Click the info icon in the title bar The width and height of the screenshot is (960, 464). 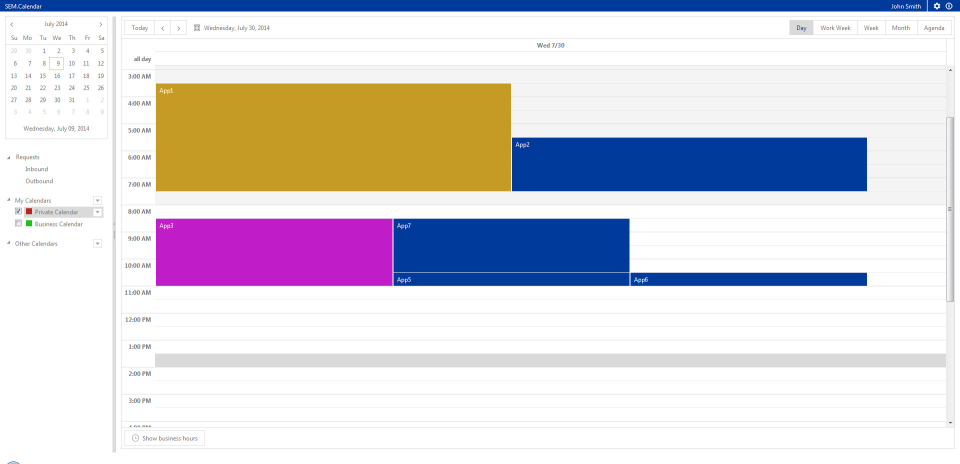(x=950, y=6)
